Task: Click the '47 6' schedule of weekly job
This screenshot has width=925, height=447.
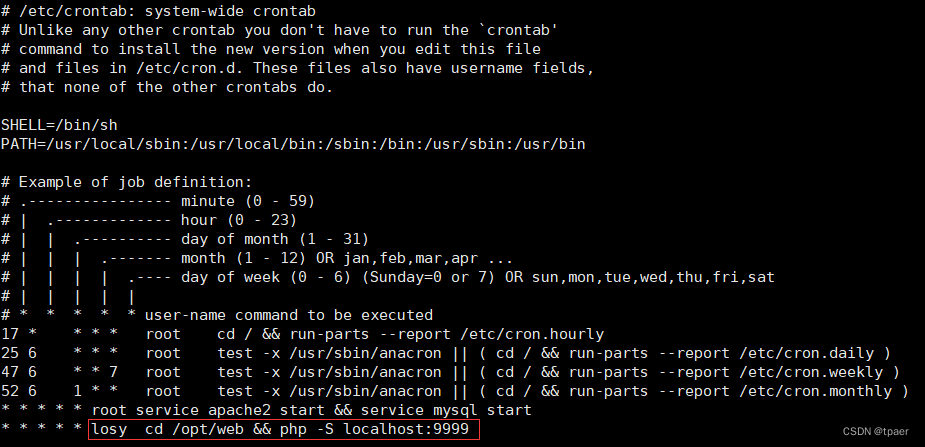Action: coord(19,372)
